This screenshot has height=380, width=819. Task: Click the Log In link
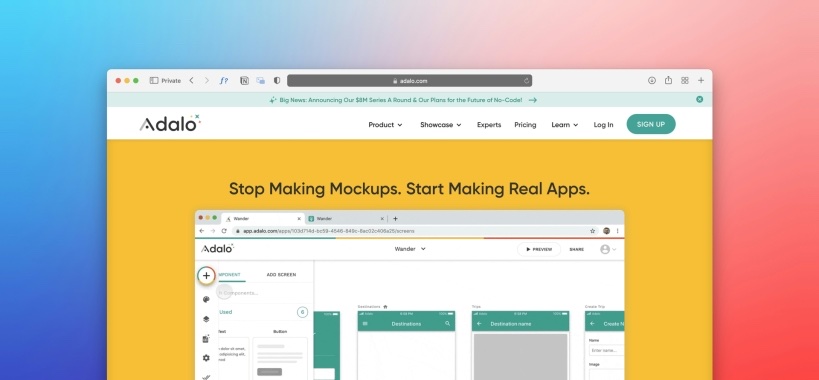[x=603, y=125]
